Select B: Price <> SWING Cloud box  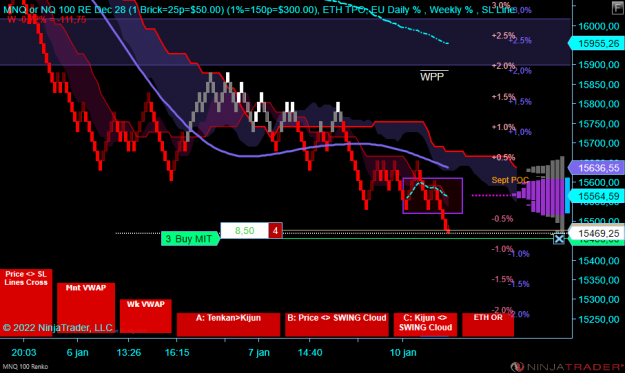(x=337, y=324)
